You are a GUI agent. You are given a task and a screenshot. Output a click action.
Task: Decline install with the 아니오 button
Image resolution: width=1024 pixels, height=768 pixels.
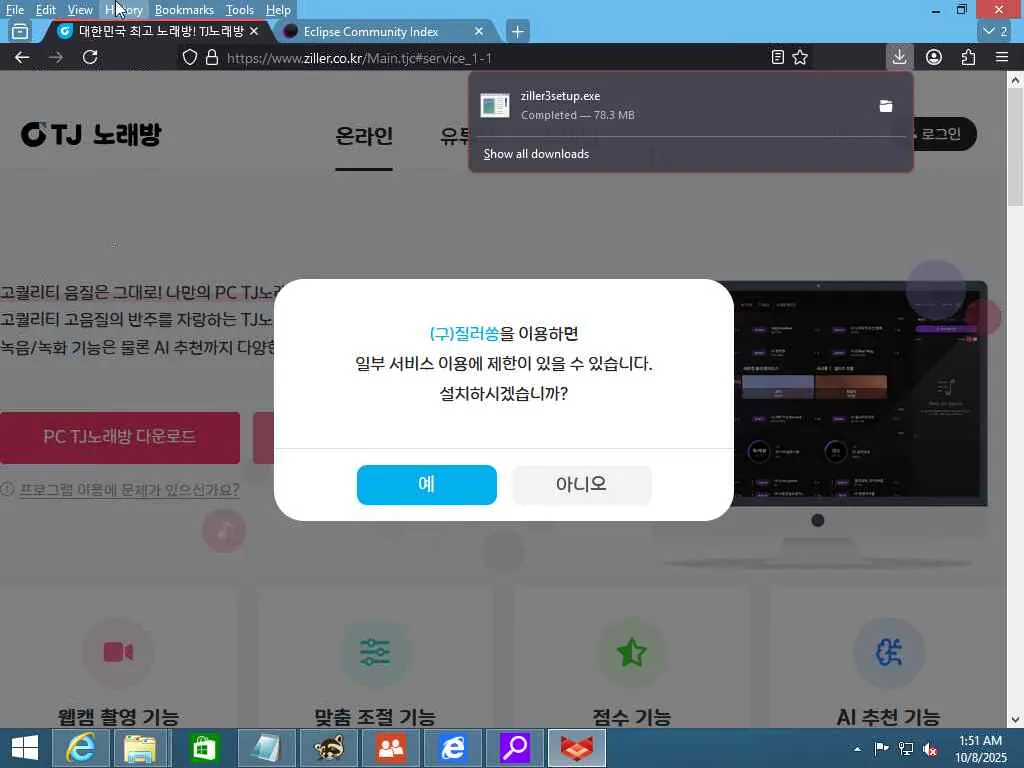pos(581,485)
